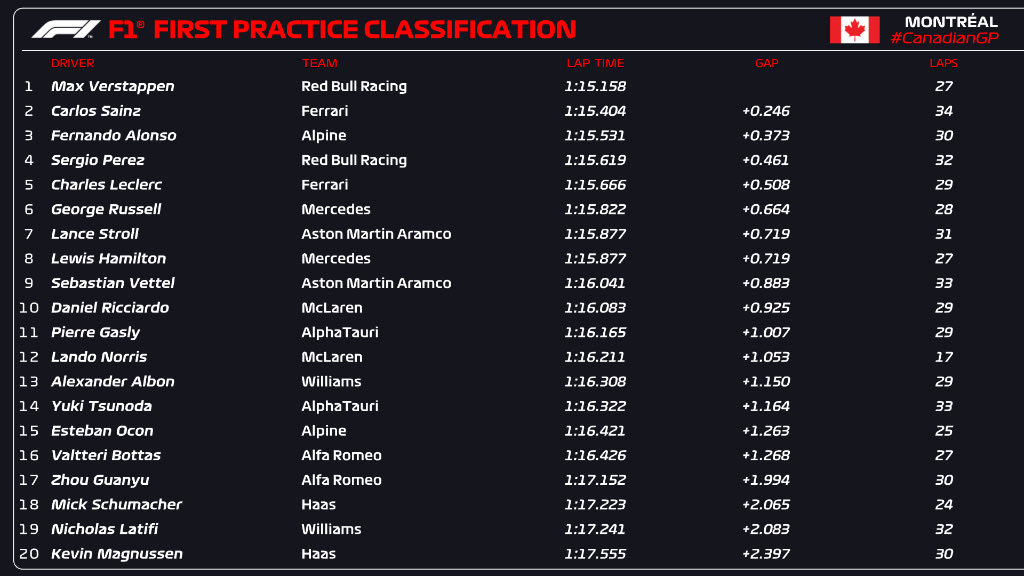Image resolution: width=1024 pixels, height=576 pixels.
Task: Click Verstappen's lap time 1:15.158
Action: [x=595, y=86]
